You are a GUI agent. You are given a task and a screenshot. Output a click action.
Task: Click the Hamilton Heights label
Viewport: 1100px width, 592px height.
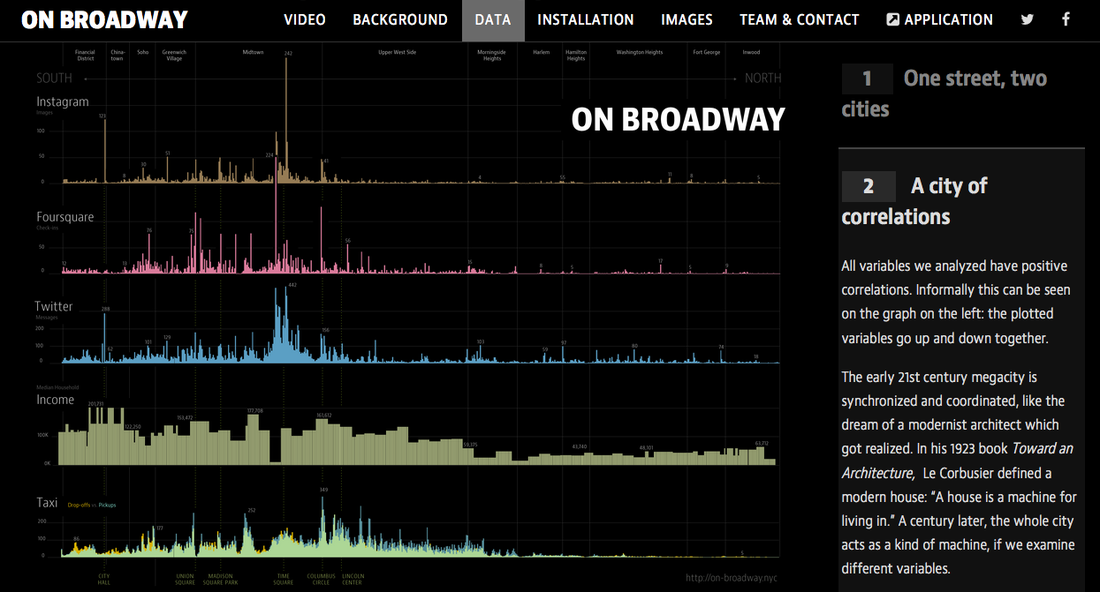coord(576,55)
